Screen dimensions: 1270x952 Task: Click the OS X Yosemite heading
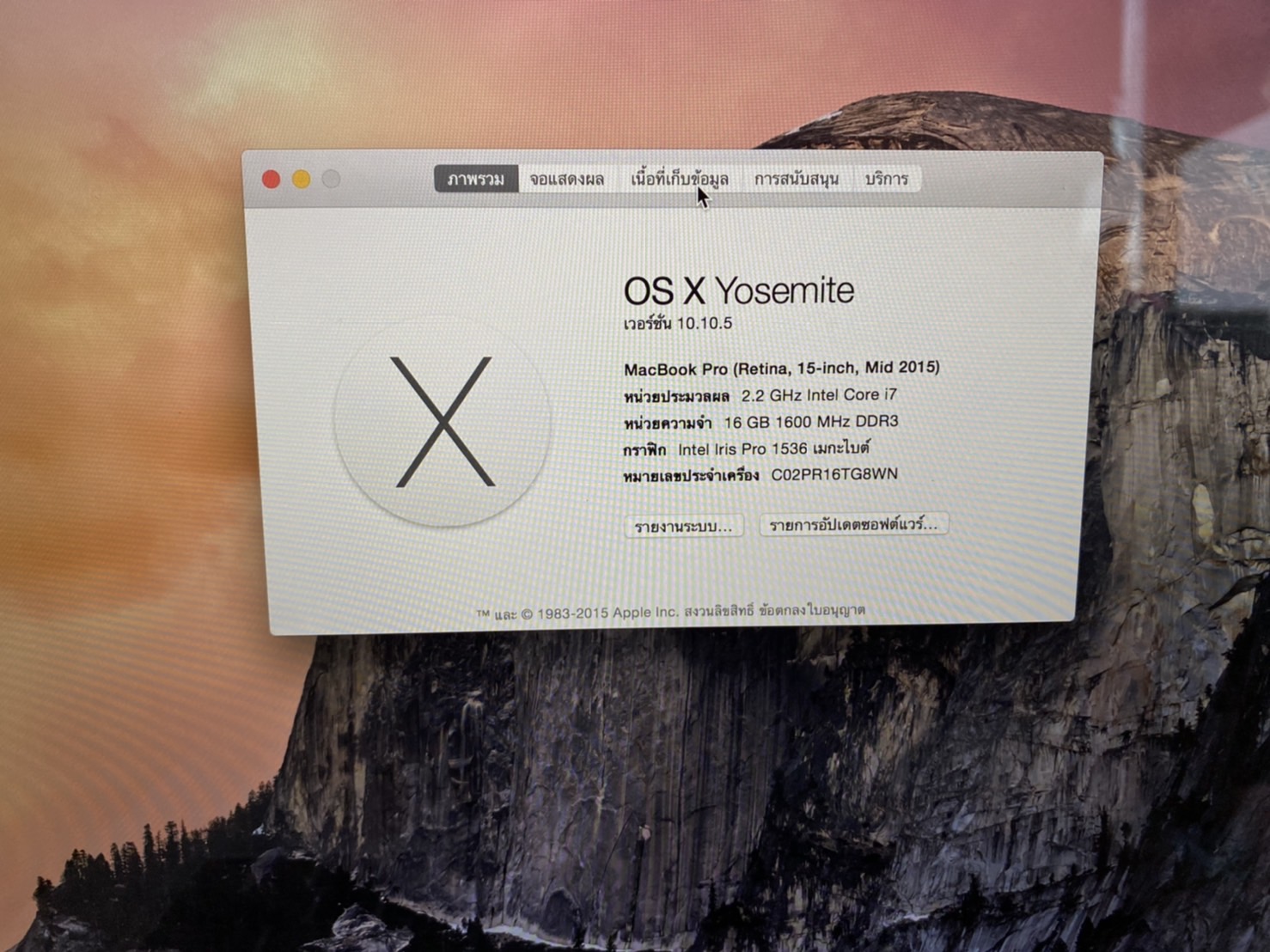click(738, 291)
